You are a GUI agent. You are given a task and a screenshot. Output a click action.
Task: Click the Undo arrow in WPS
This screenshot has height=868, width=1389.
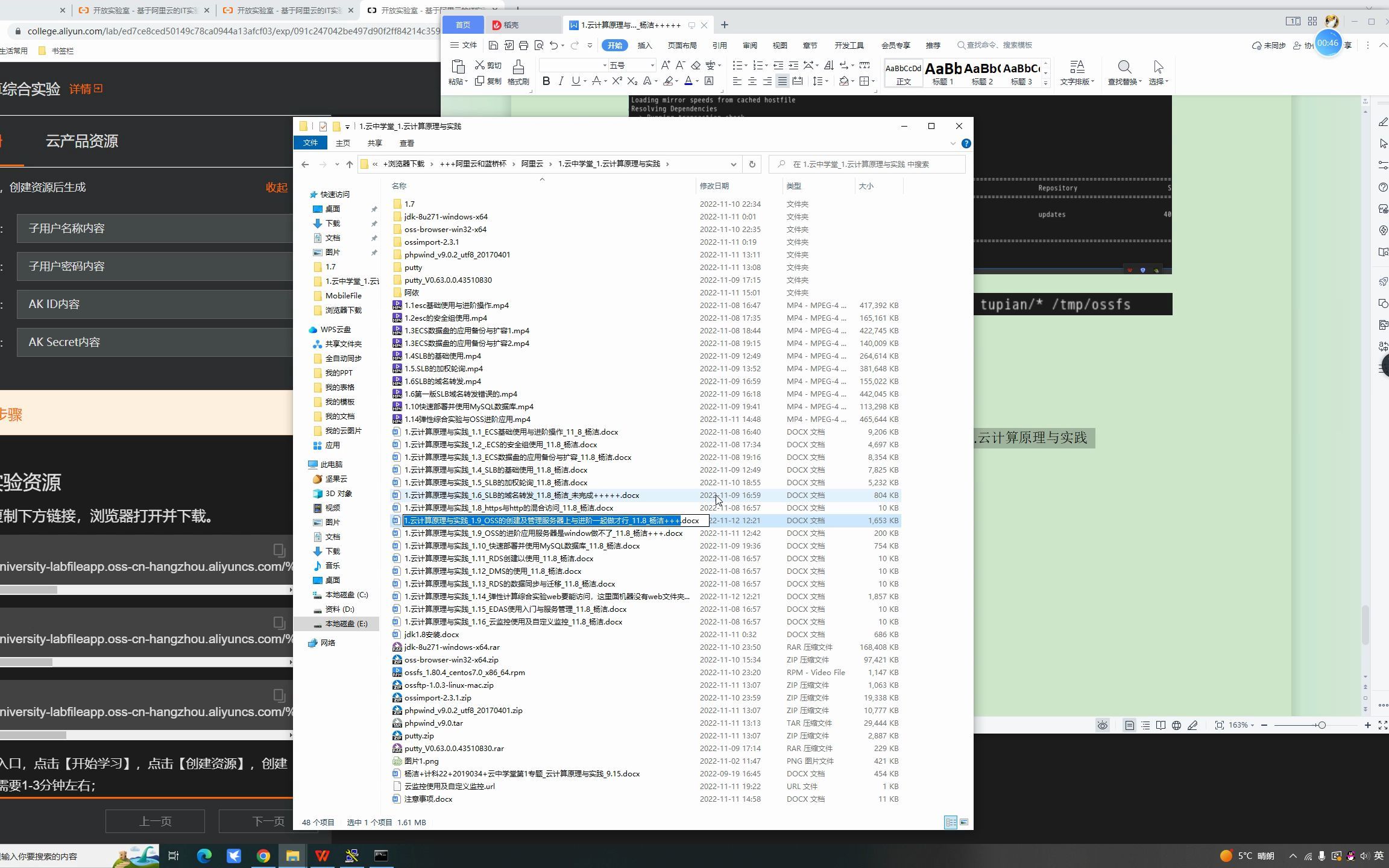554,45
